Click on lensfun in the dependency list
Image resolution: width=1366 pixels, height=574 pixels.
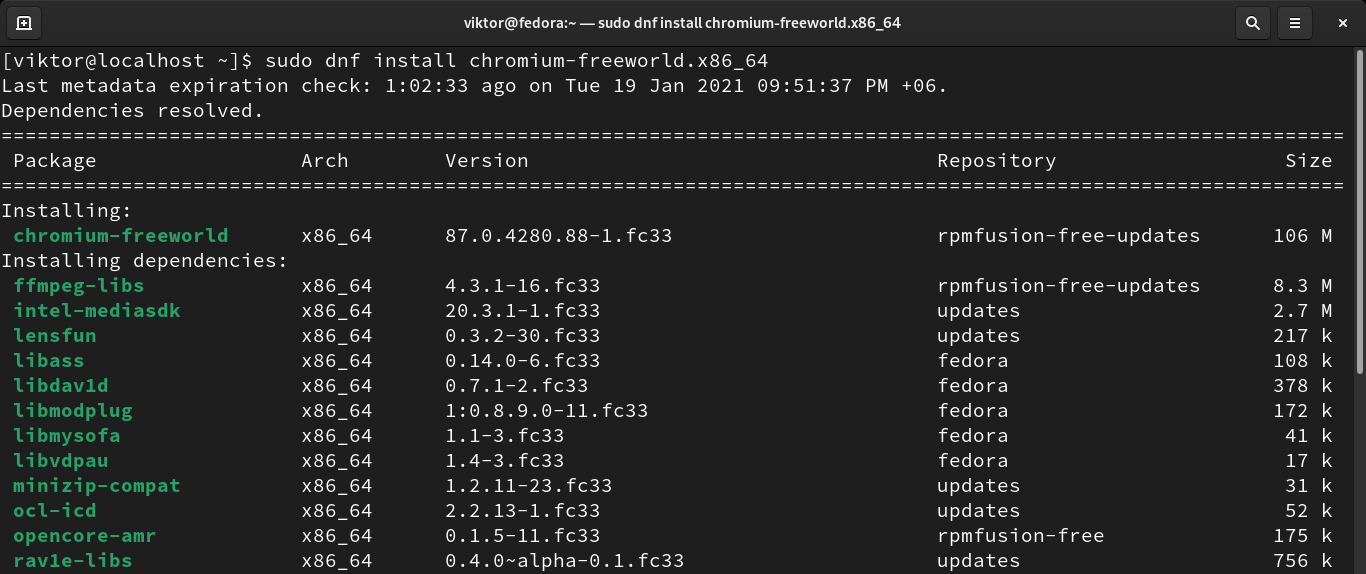tap(55, 336)
